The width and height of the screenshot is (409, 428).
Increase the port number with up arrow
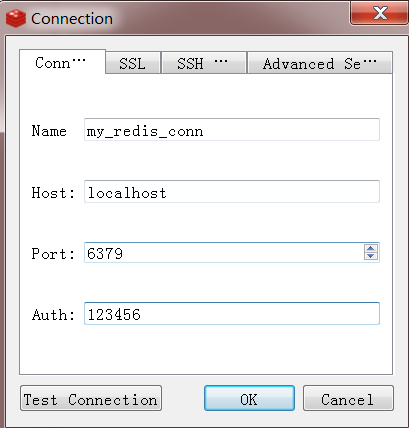pos(371,248)
